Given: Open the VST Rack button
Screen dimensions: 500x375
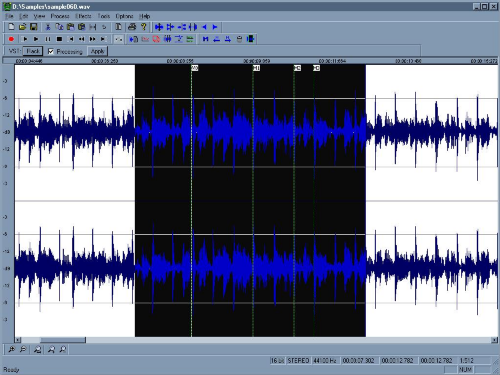Looking at the screenshot, I should tap(33, 51).
